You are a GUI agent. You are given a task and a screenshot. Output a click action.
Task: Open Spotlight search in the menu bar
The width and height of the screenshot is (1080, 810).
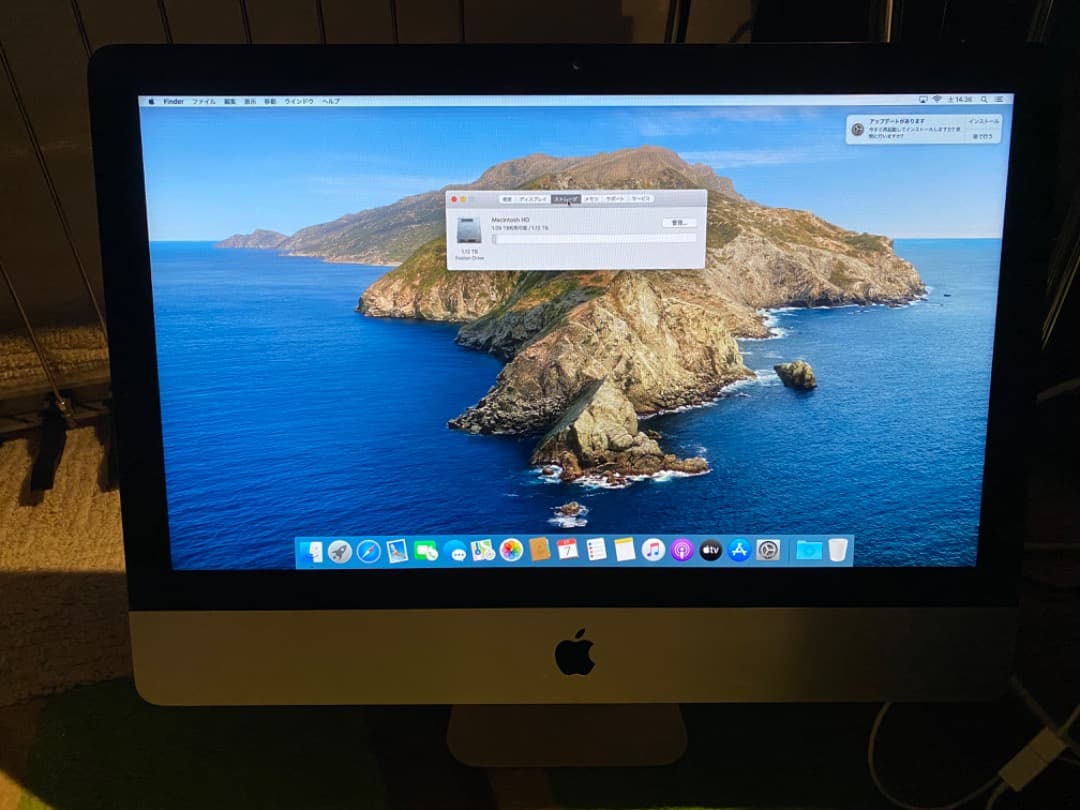coord(985,99)
